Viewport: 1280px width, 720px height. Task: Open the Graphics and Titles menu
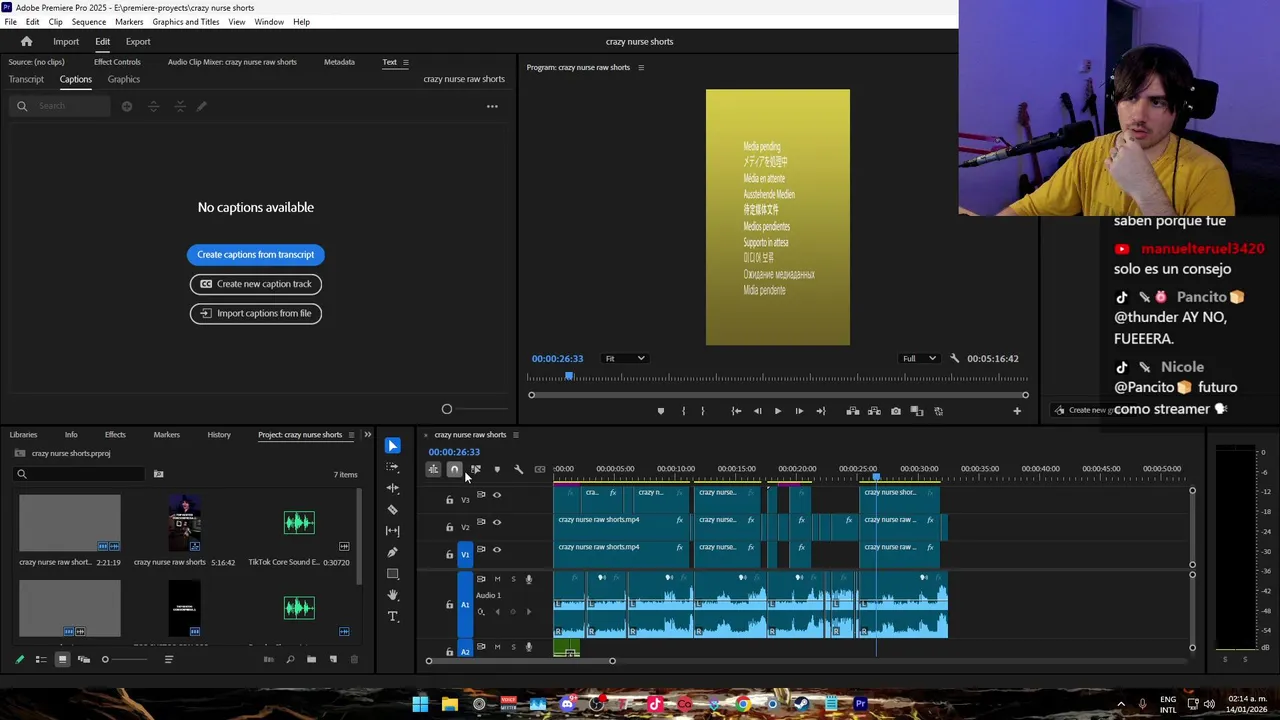[x=186, y=22]
